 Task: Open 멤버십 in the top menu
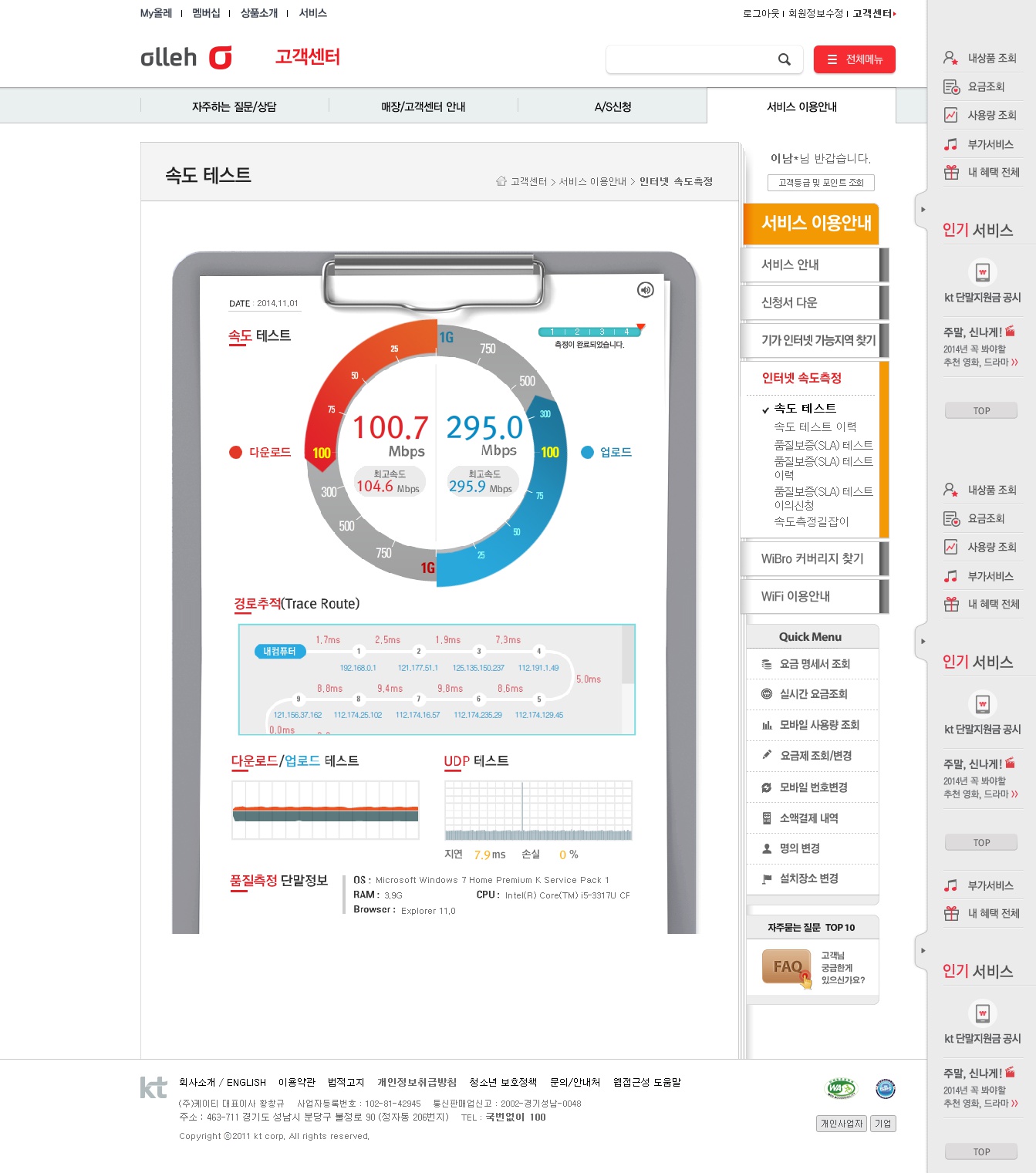click(206, 13)
